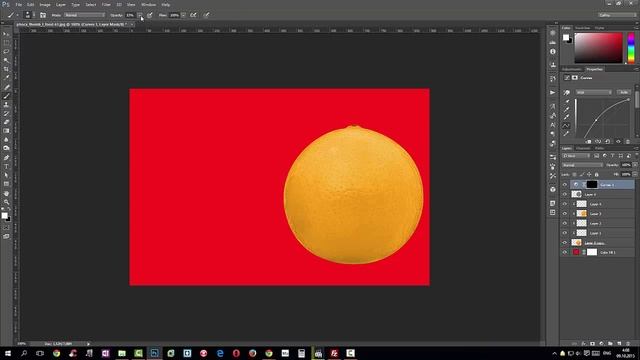Open the workspace switcher dropdown
The image size is (640, 360).
[x=617, y=15]
